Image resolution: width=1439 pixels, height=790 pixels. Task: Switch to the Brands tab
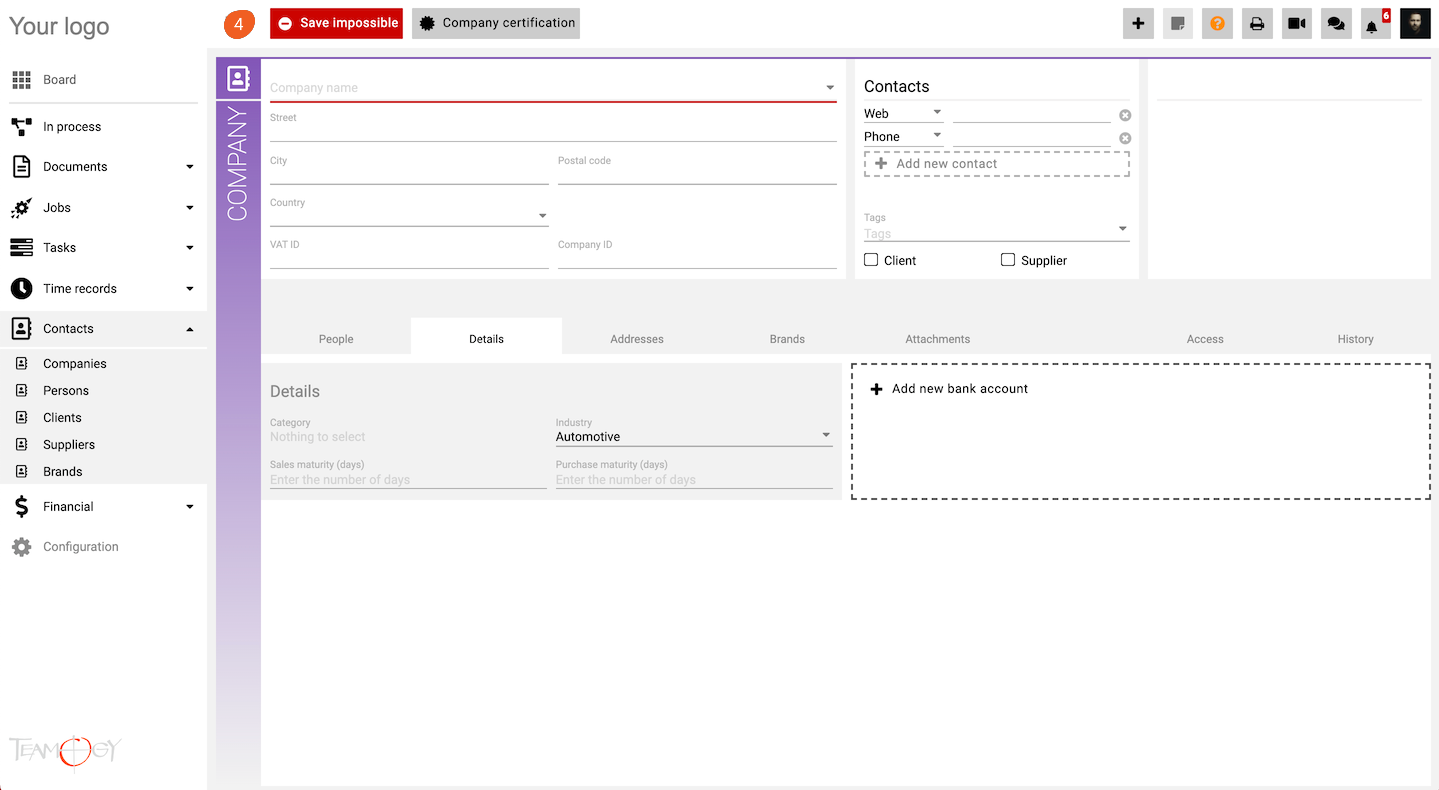click(x=787, y=339)
